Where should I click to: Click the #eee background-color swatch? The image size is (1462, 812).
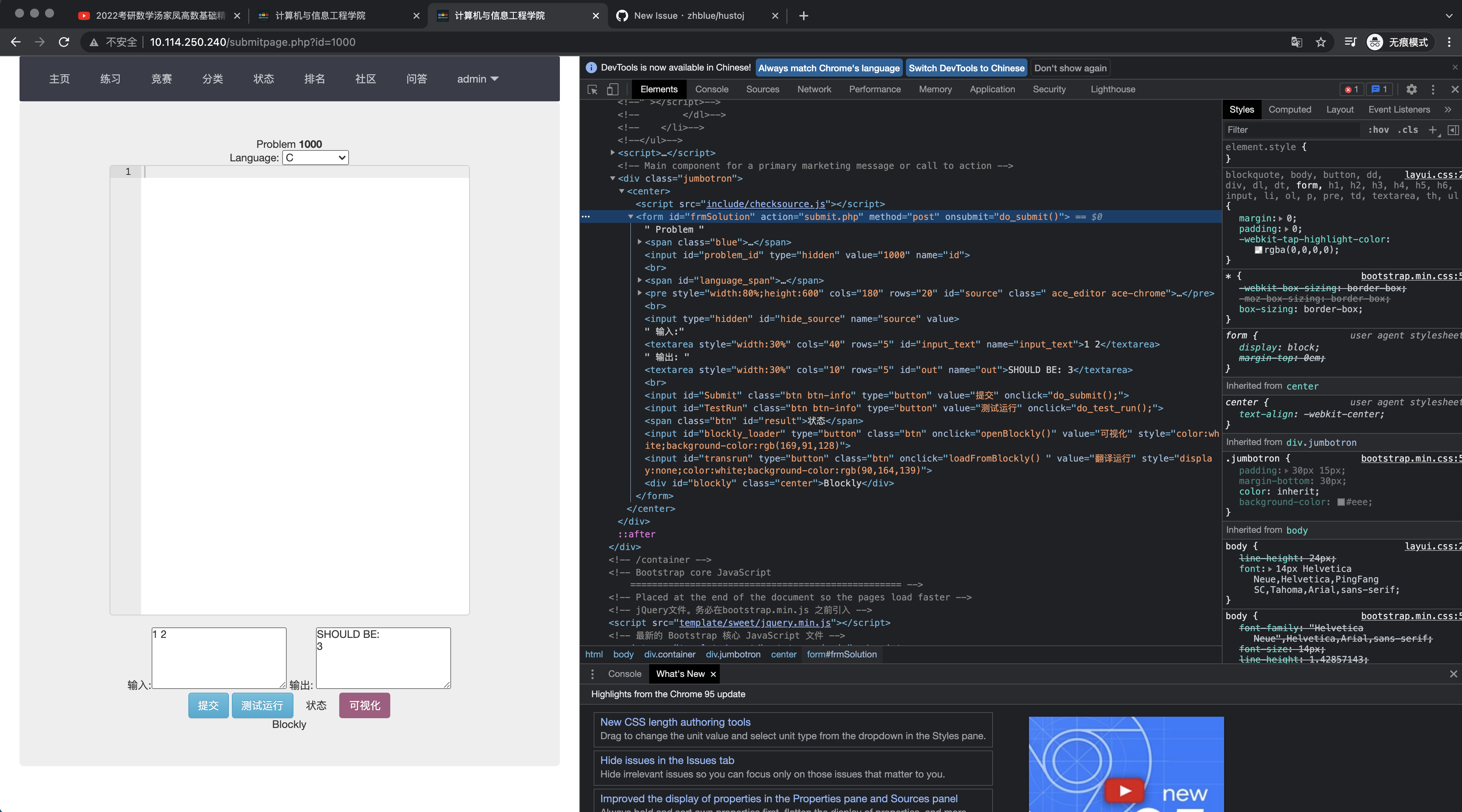click(x=1340, y=502)
